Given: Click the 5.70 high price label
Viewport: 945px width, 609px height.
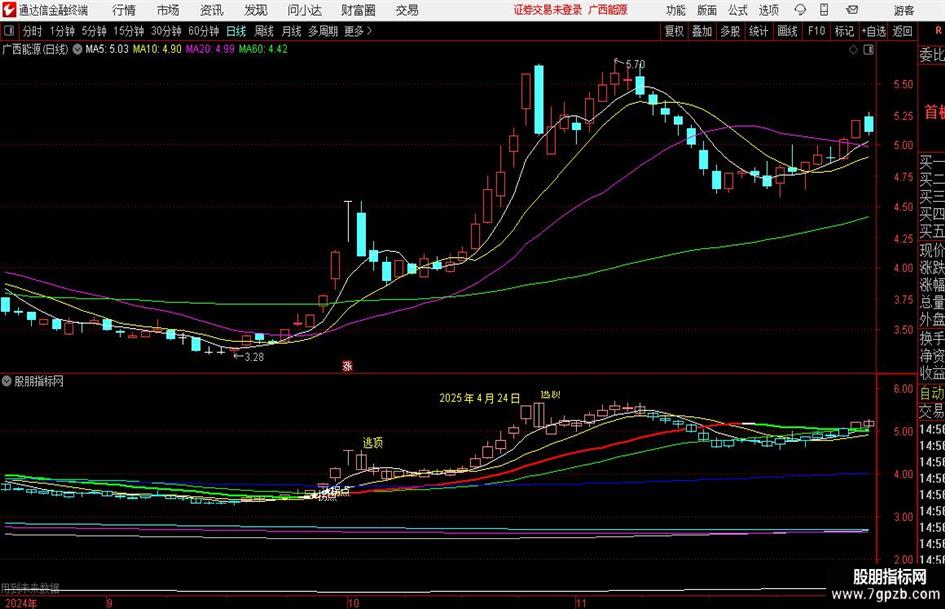Looking at the screenshot, I should pos(635,64).
